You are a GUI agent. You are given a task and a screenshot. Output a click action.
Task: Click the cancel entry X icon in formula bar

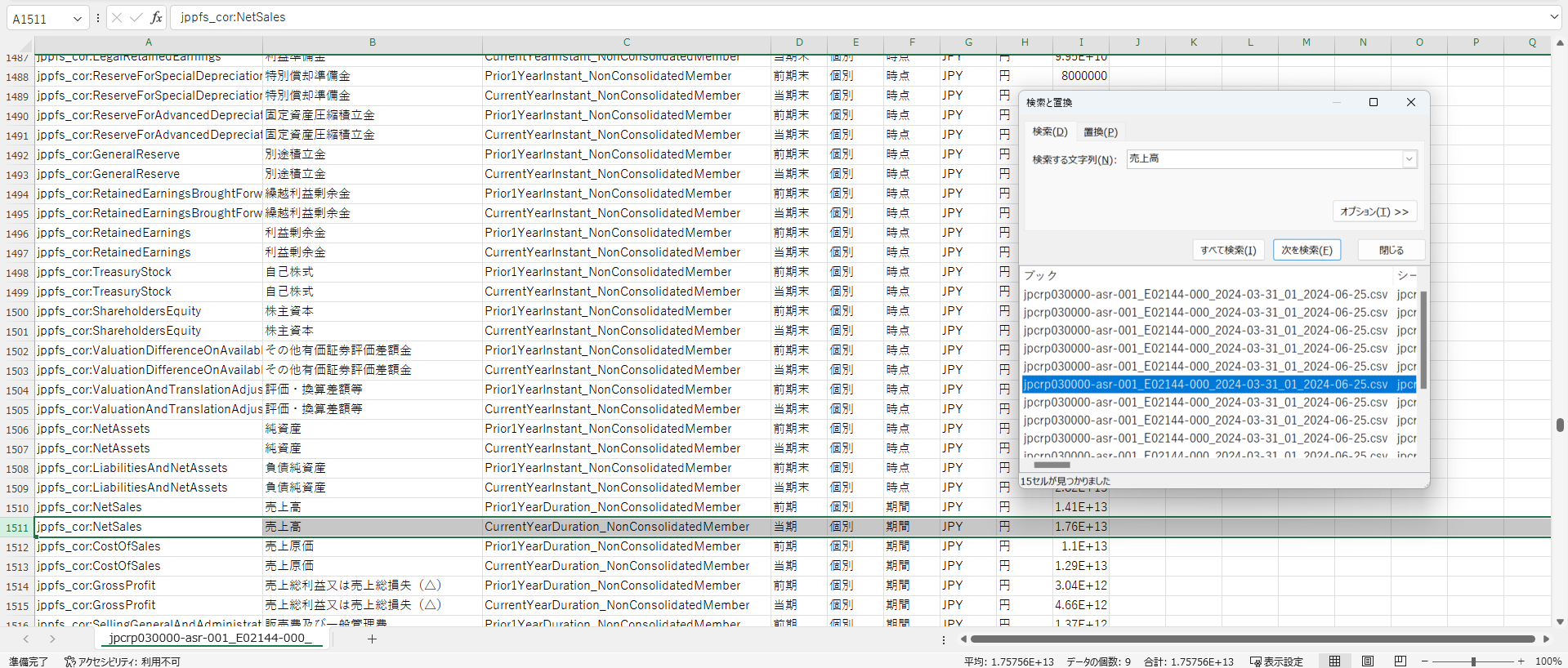[x=117, y=17]
